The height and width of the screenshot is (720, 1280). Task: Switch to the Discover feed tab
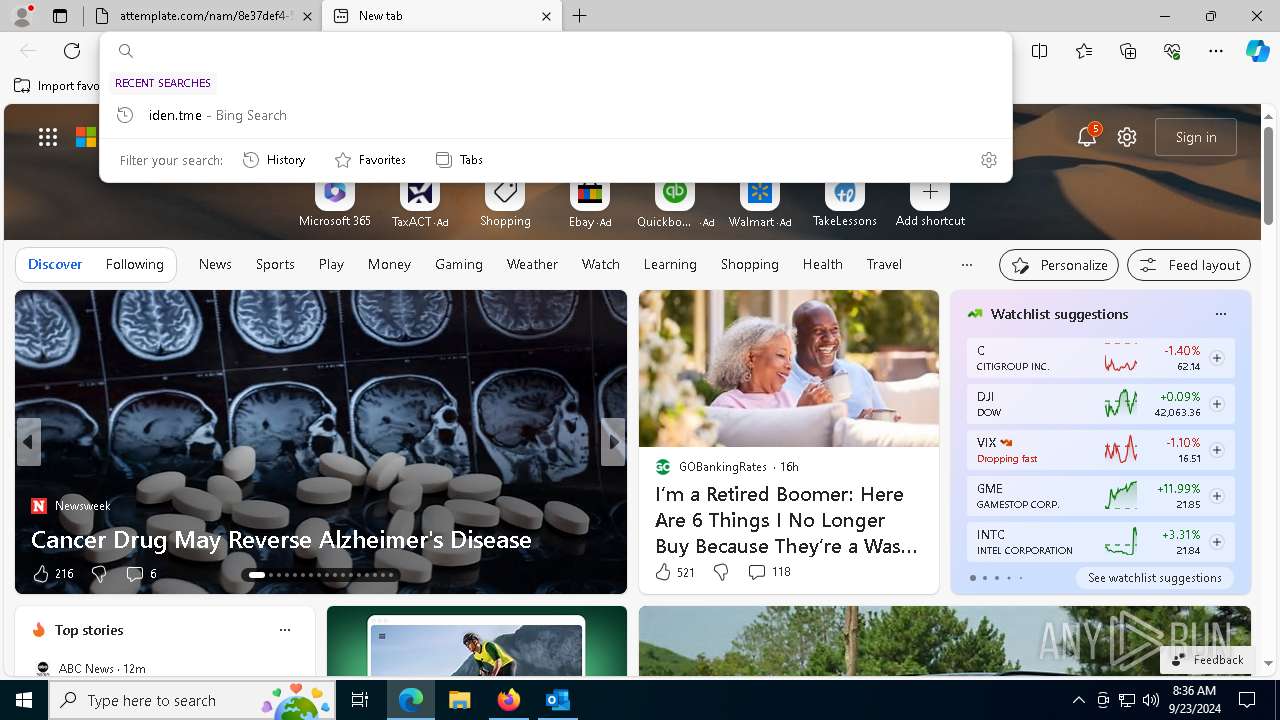coord(55,265)
